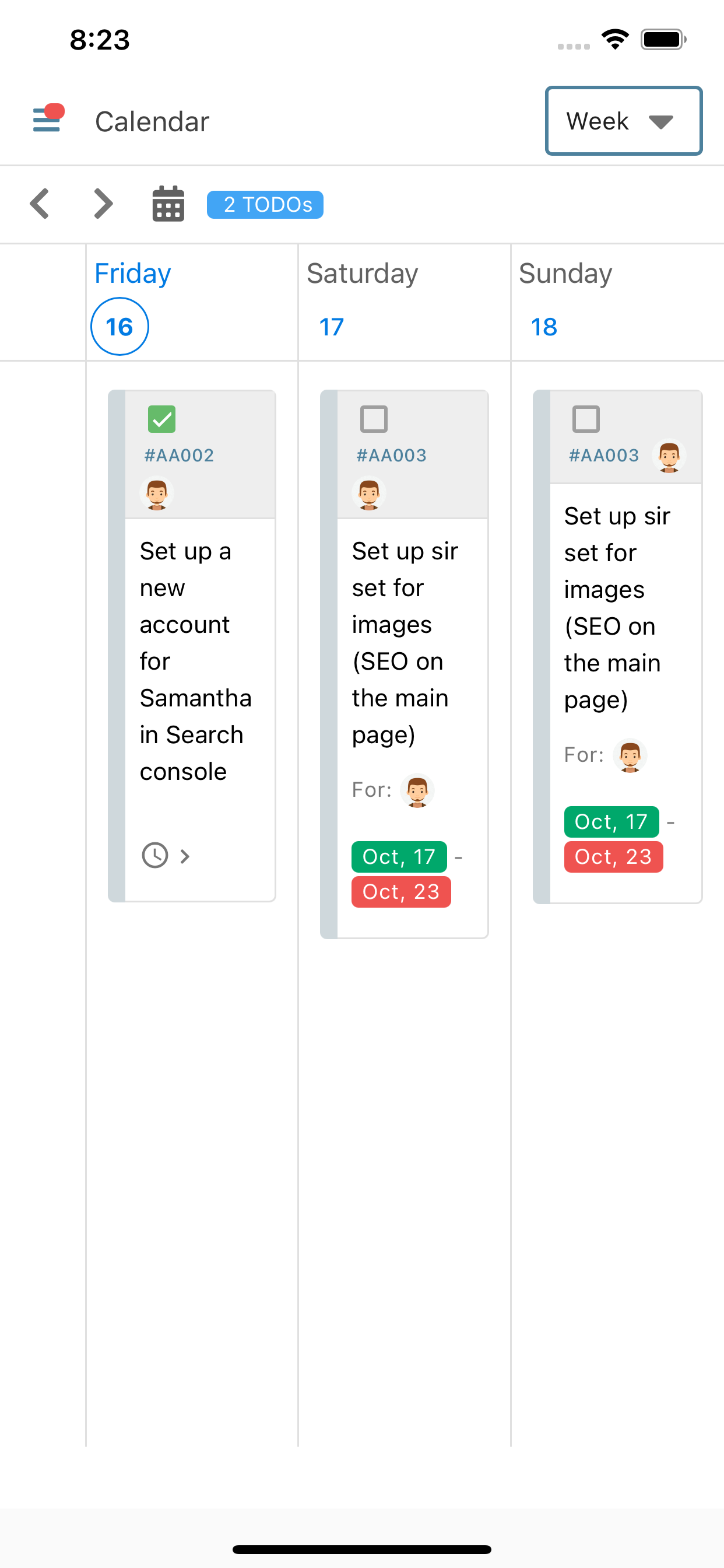Screen dimensions: 724x1568
Task: Select Sunday 18 in the day header
Action: [x=544, y=327]
